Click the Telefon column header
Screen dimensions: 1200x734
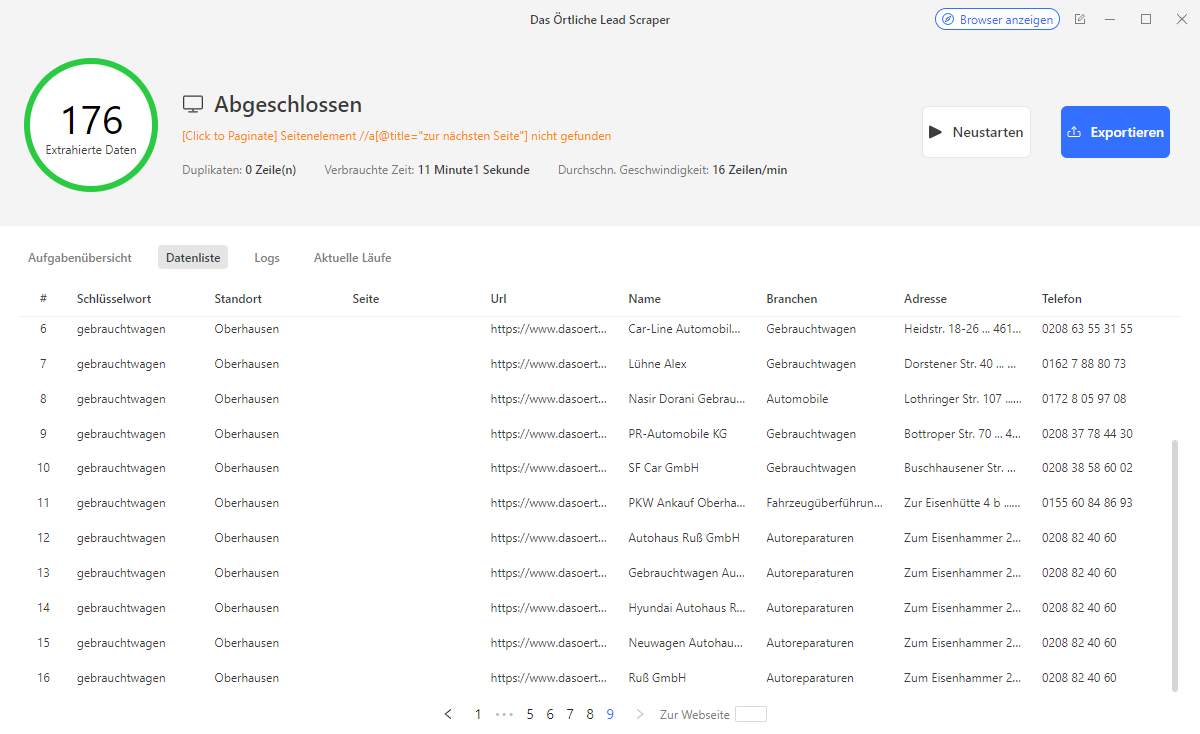(1062, 299)
